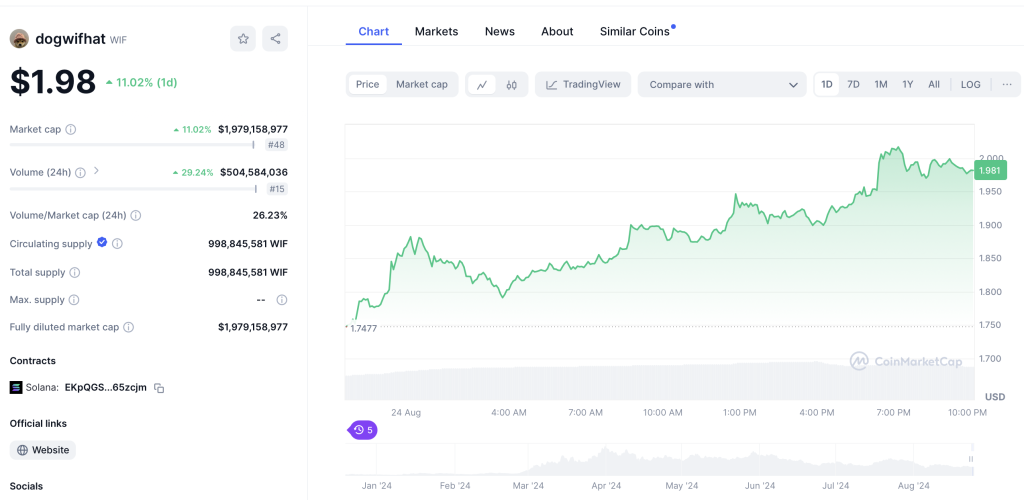Screen dimensions: 1024x500
Task: Open the About tab
Action: [x=557, y=31]
